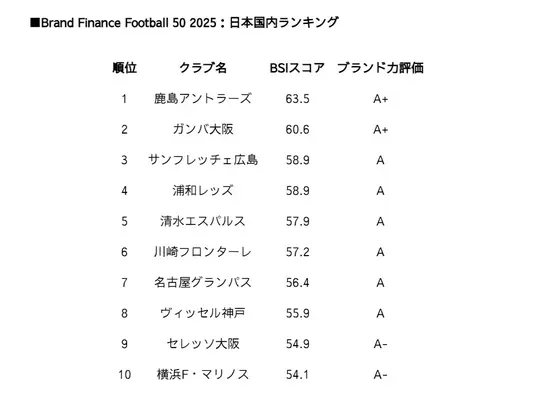Click 横浜F・マリノス club name
Image resolution: width=536 pixels, height=399 pixels.
(x=203, y=374)
